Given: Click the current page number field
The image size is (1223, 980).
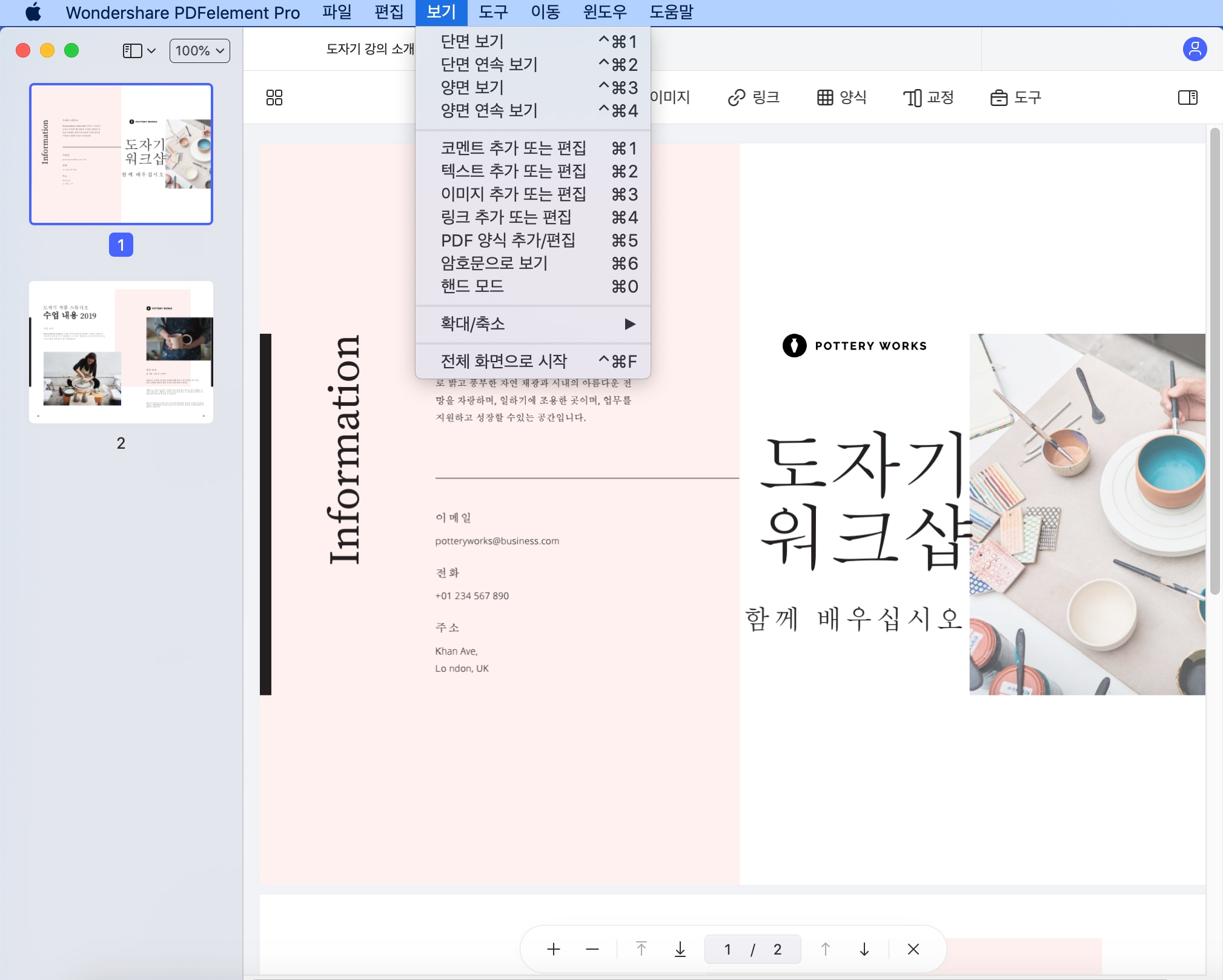Looking at the screenshot, I should [x=728, y=949].
